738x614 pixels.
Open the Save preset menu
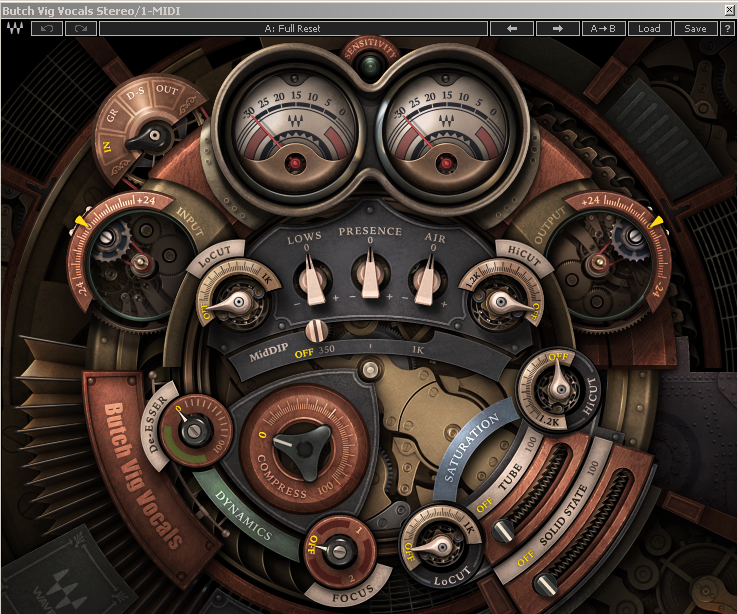tap(695, 29)
